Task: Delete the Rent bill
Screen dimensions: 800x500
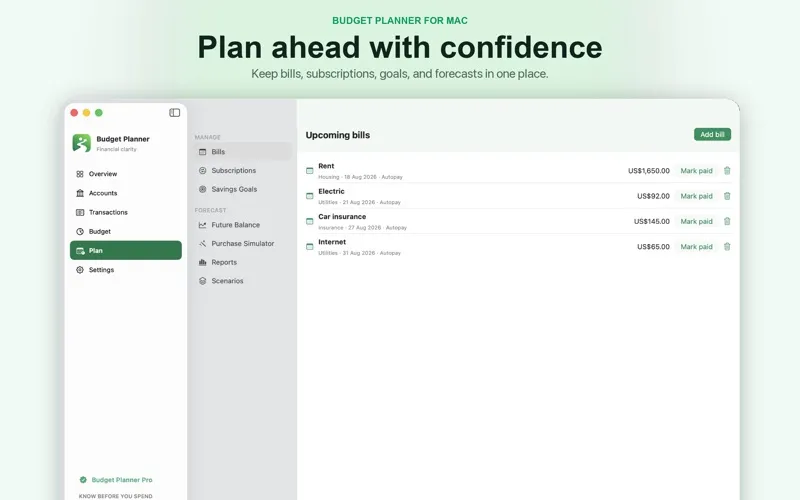Action: click(x=727, y=170)
